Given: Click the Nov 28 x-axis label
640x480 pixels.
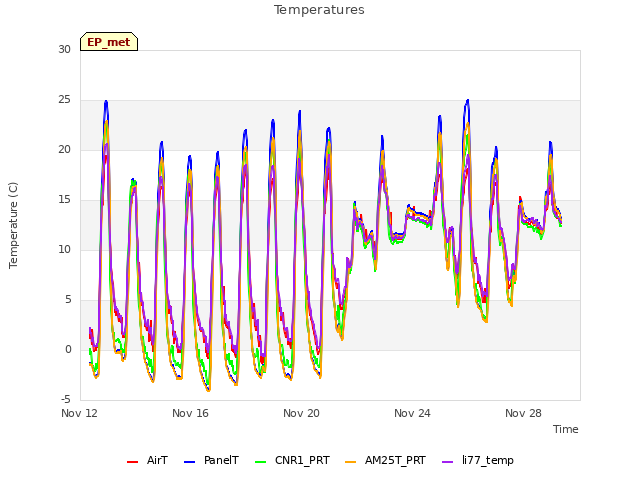Looking at the screenshot, I should click(x=523, y=413).
